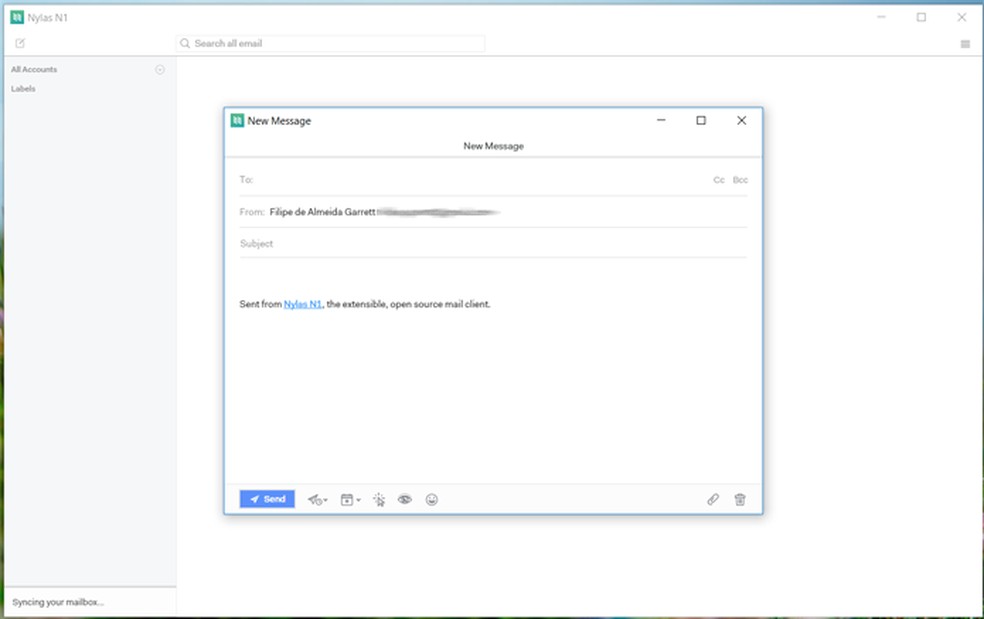Select All Accounts in the sidebar

34,70
